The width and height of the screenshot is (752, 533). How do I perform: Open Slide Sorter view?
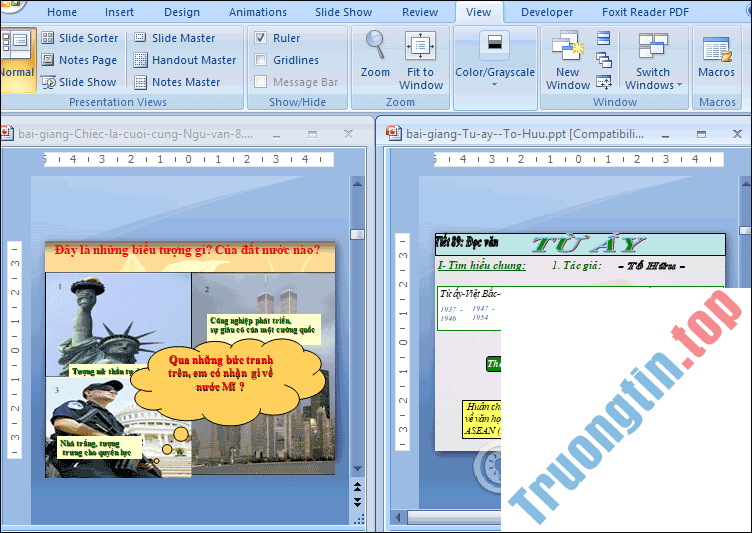pos(80,38)
